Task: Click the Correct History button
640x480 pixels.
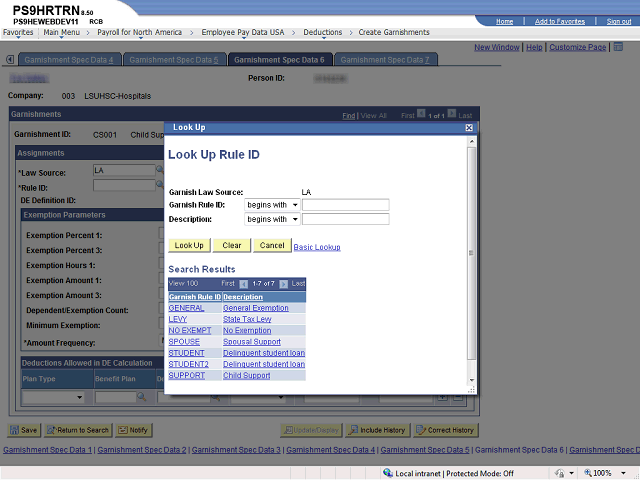Action: (445, 430)
